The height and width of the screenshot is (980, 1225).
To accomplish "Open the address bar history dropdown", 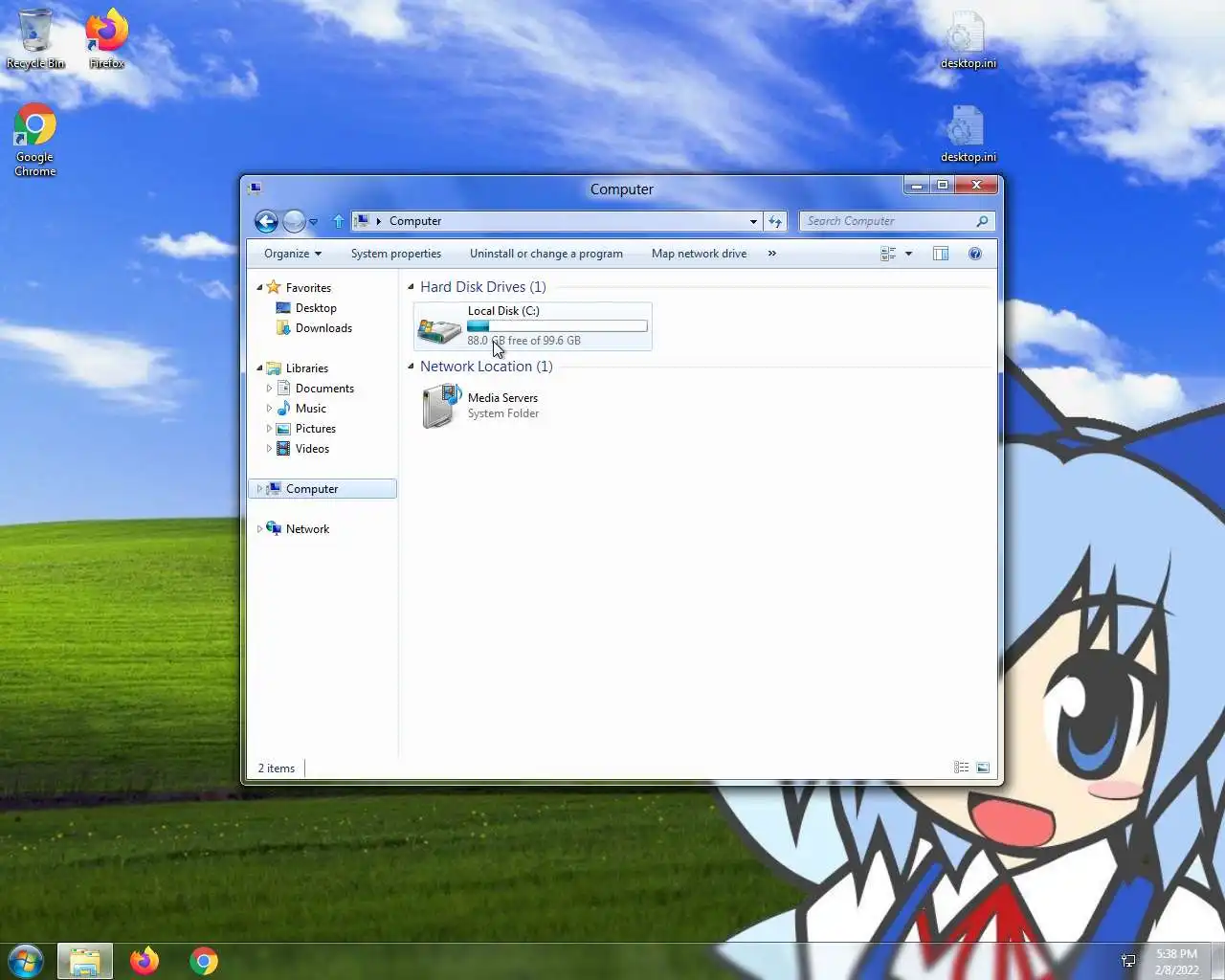I will [x=753, y=221].
